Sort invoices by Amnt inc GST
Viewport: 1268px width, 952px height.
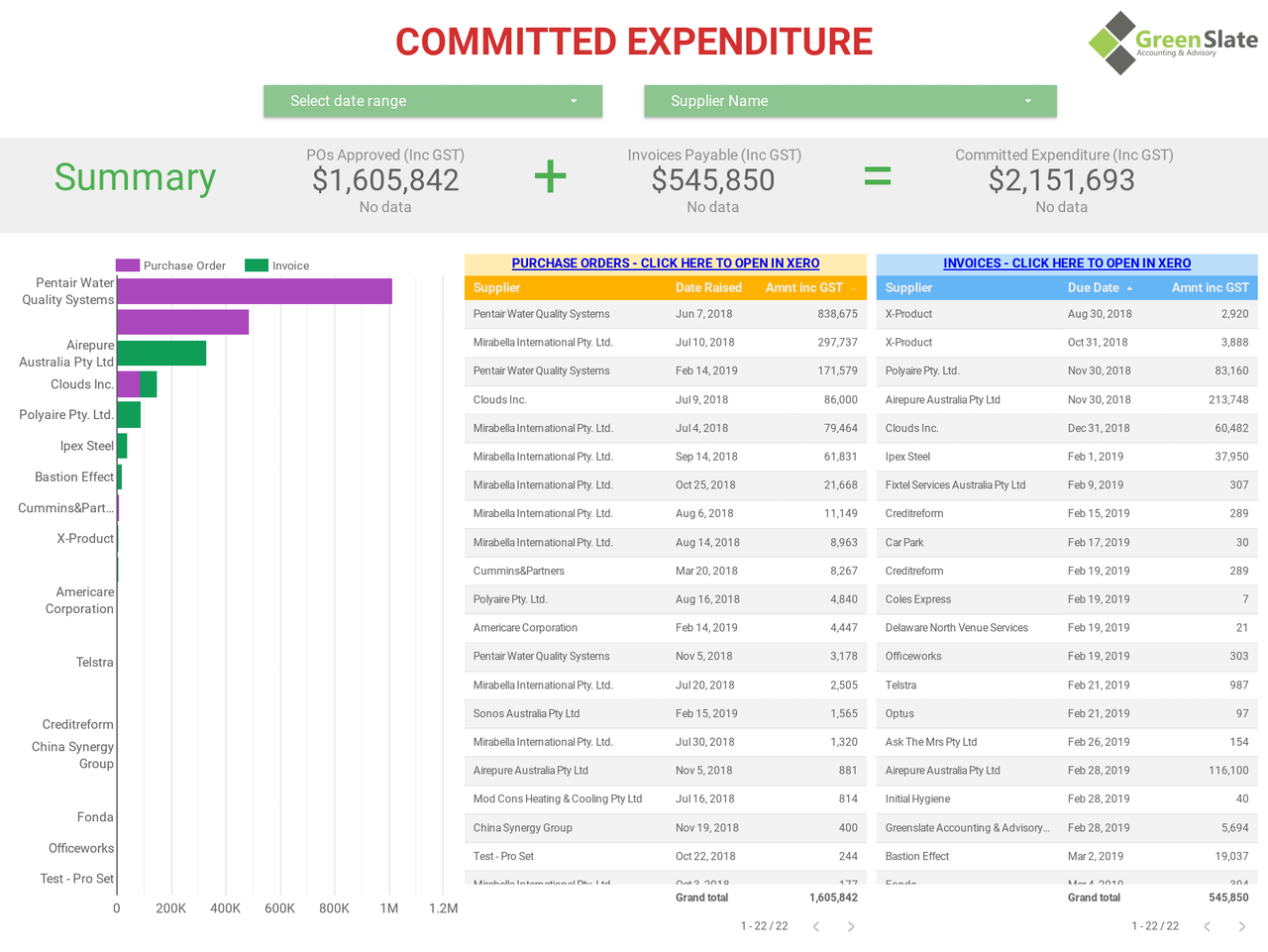(1211, 287)
